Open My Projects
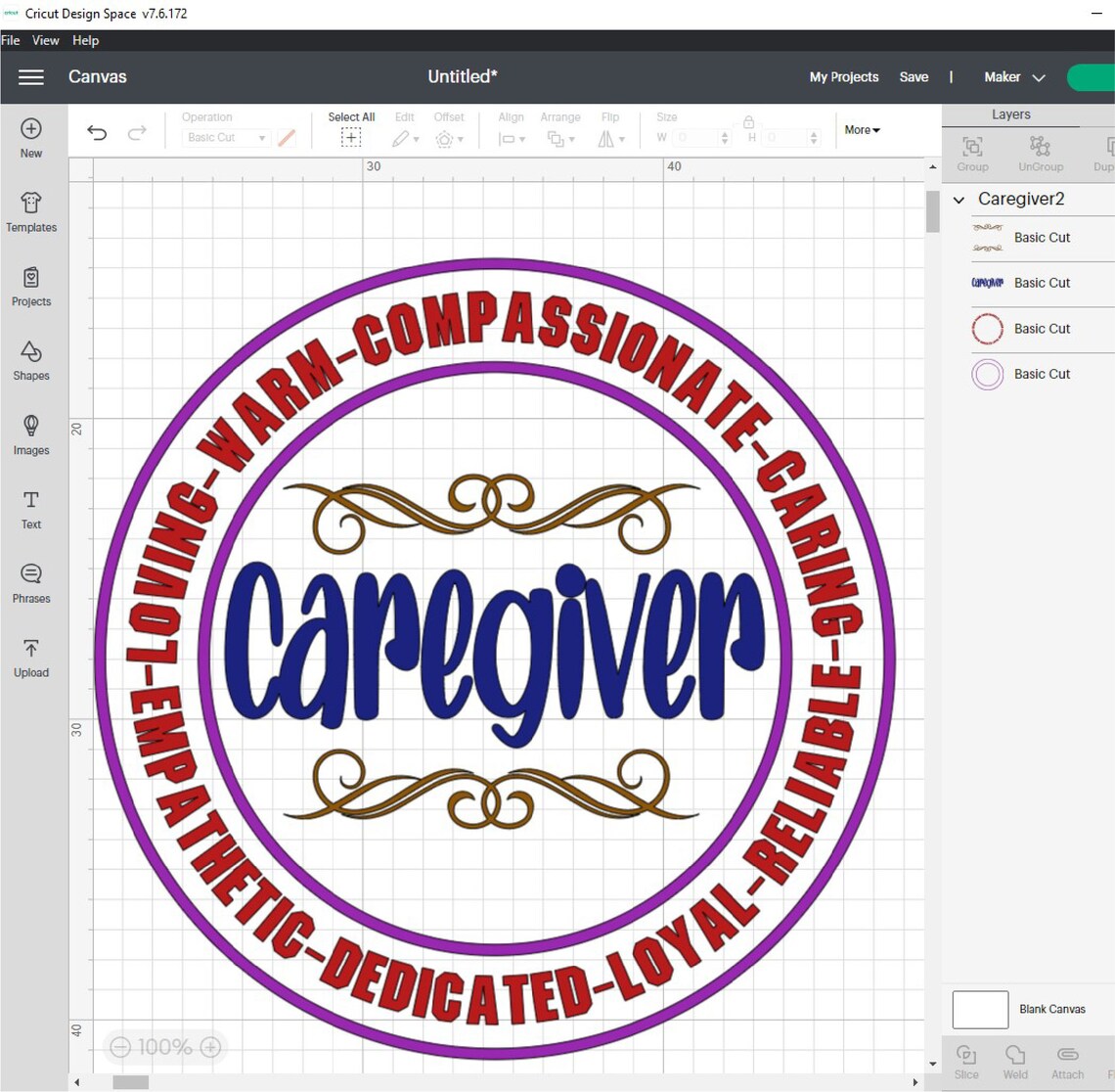 843,76
